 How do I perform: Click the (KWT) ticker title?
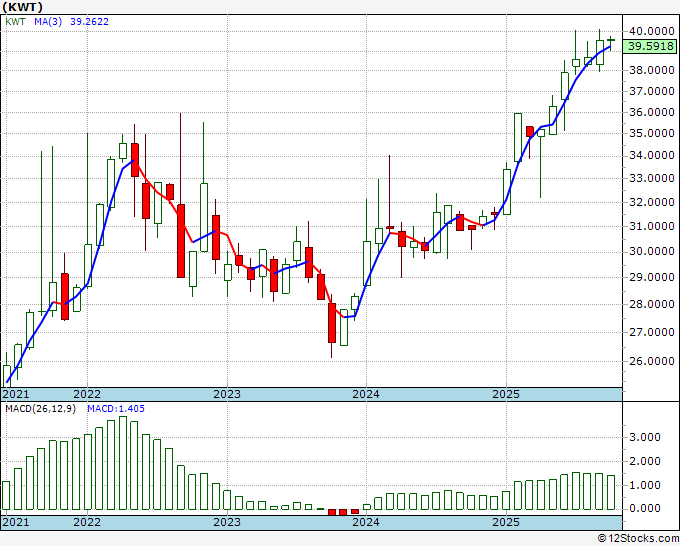(23, 6)
